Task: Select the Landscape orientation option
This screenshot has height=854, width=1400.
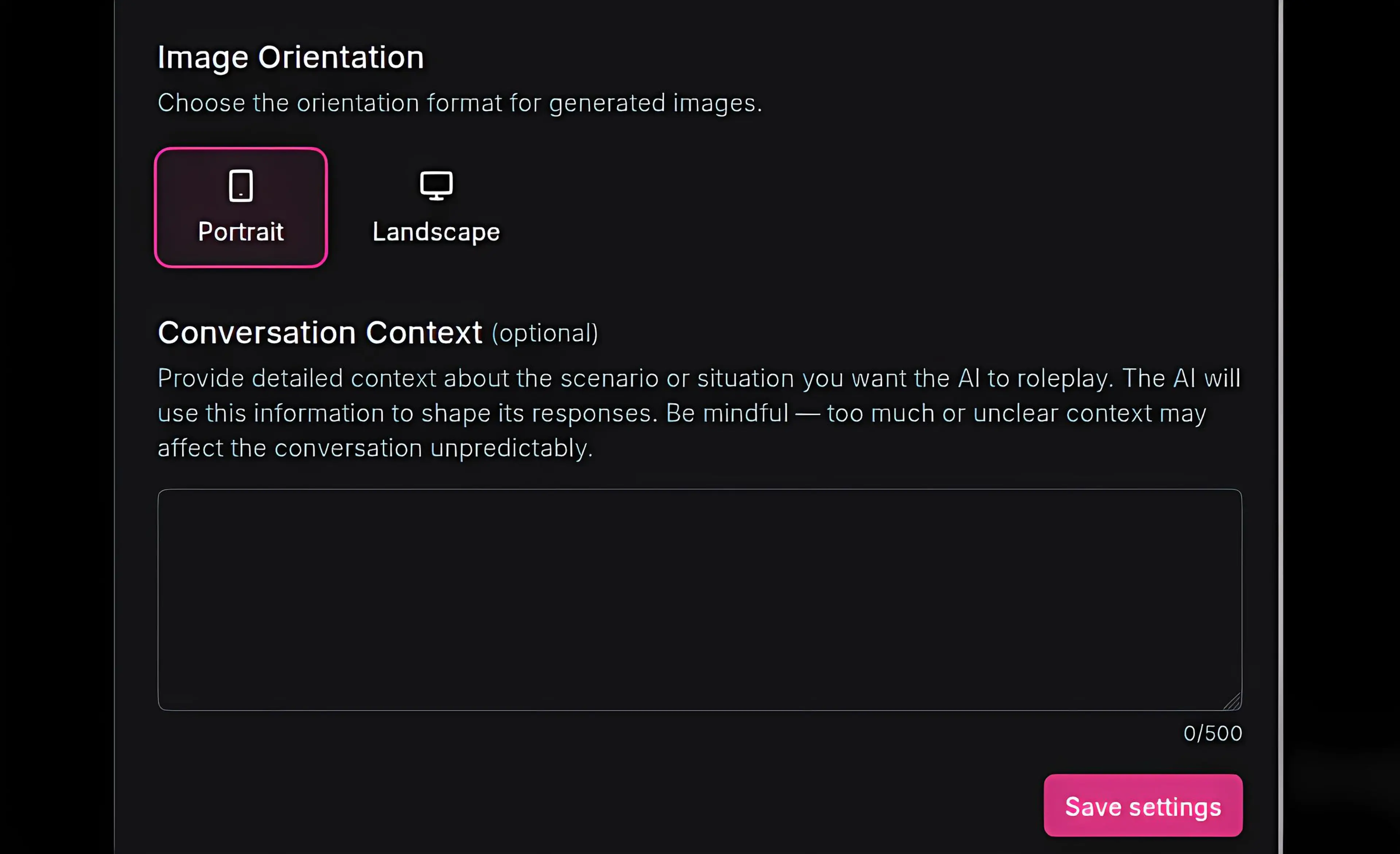Action: click(436, 207)
